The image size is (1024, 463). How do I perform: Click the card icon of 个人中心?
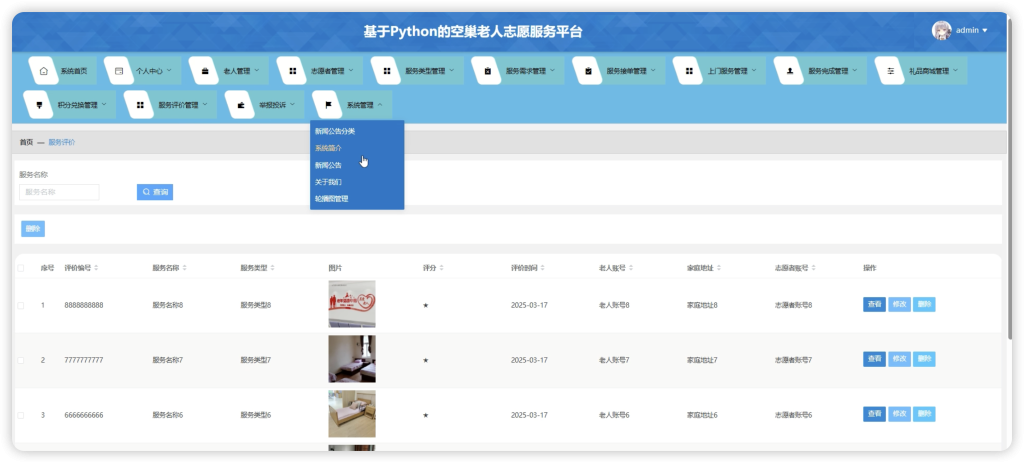pyautogui.click(x=119, y=71)
